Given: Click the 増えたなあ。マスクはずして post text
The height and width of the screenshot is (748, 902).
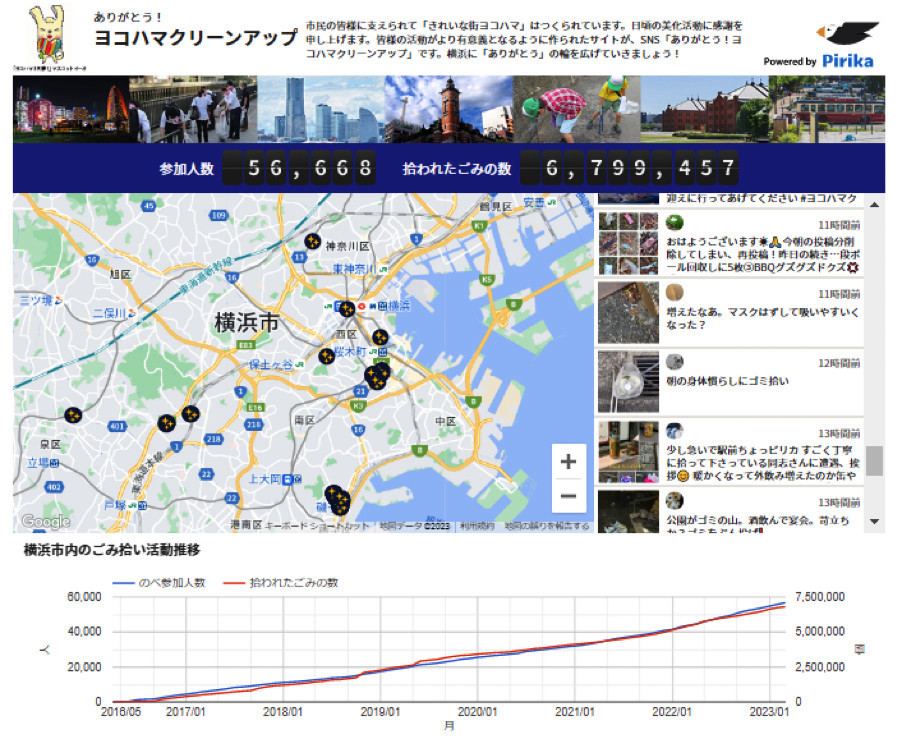Looking at the screenshot, I should coord(762,318).
